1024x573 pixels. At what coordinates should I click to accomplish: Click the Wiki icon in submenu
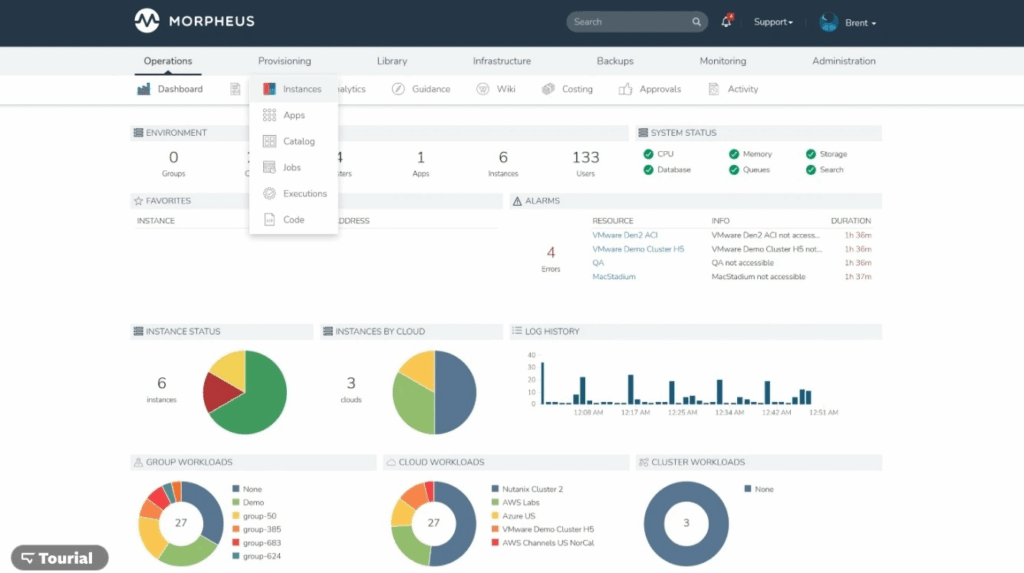pos(482,89)
